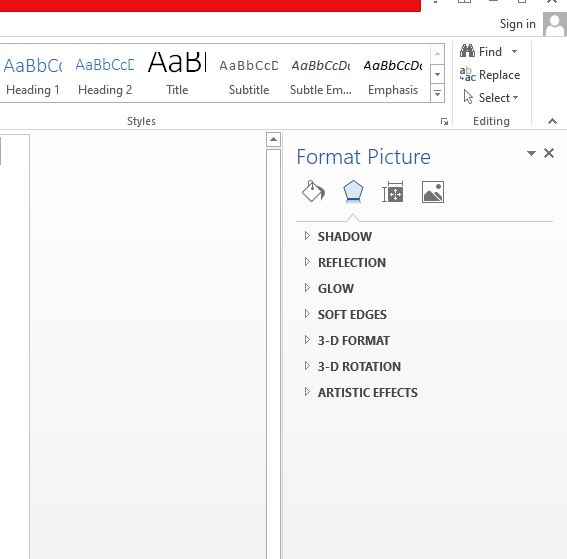The image size is (567, 559).
Task: Click the Replace command
Action: [x=490, y=74]
